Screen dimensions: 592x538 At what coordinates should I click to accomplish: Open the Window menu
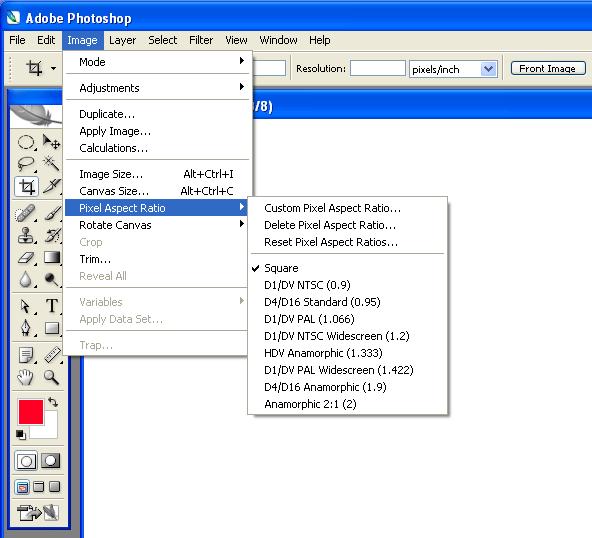tap(278, 40)
